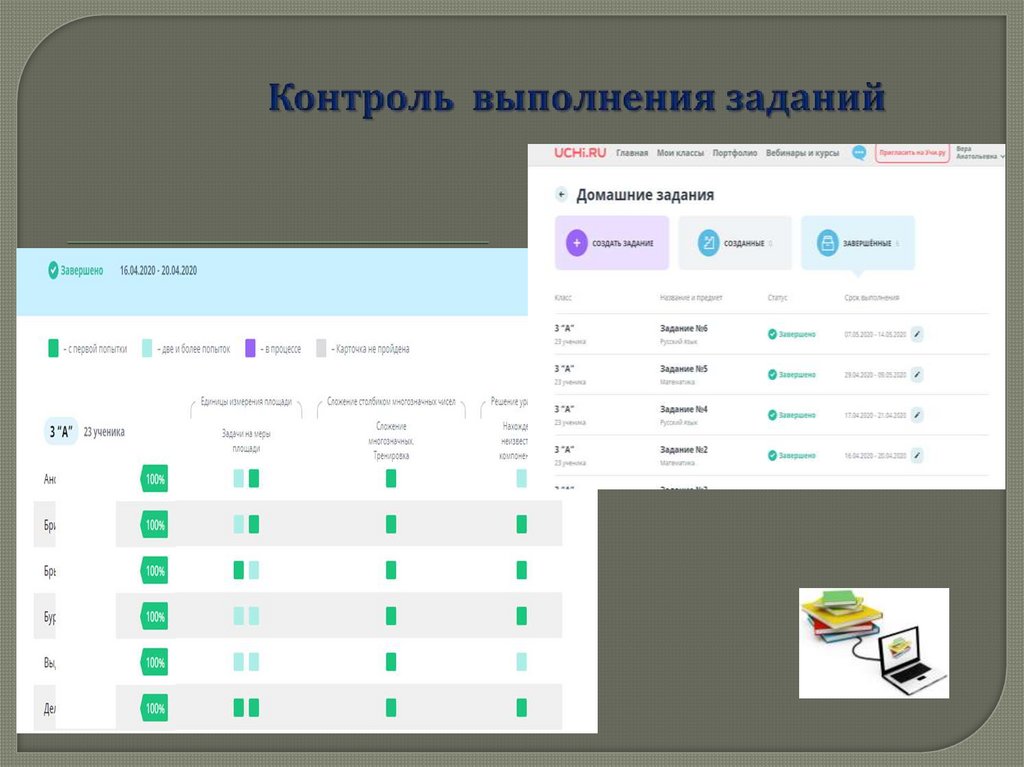Click the green 'с первой попытки' legend swatch
1024x767 pixels.
[53, 349]
